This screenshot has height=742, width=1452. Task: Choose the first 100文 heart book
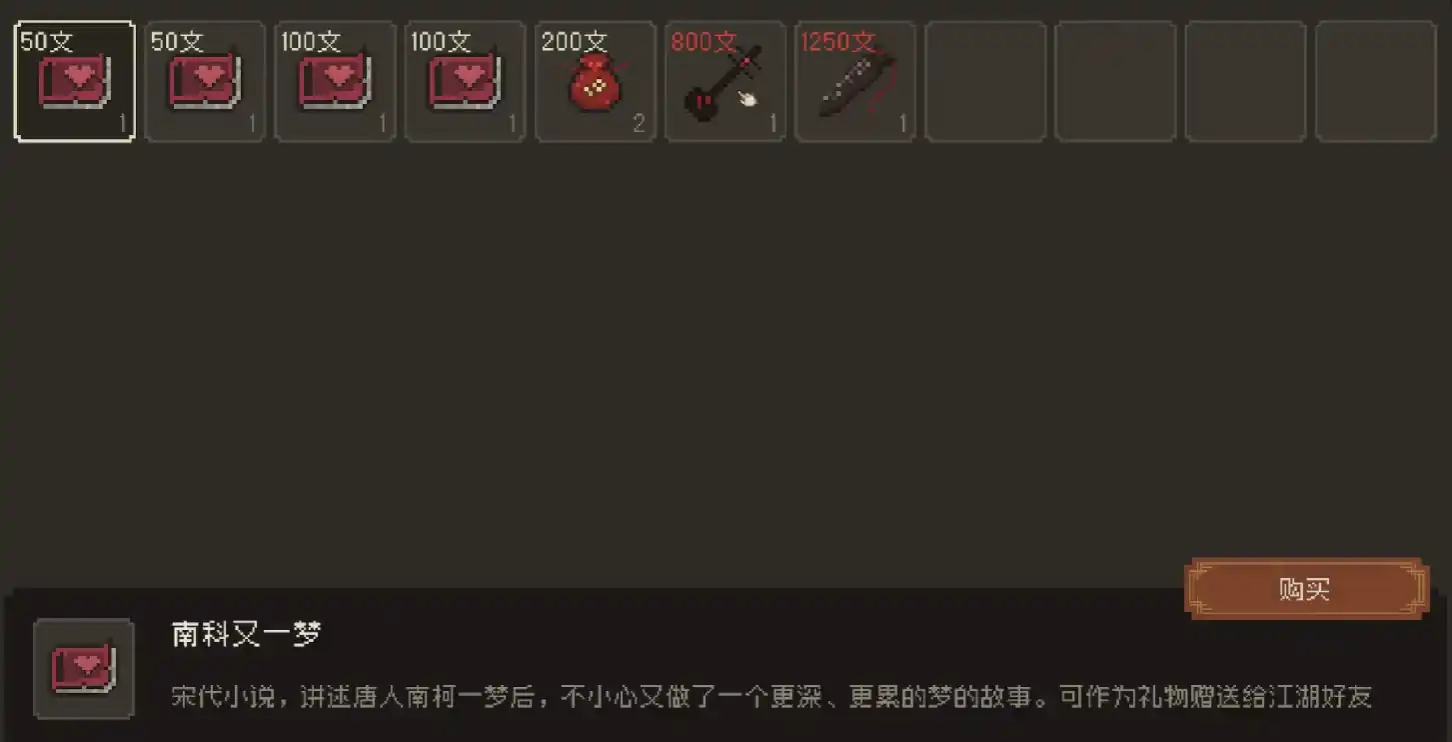(x=335, y=82)
